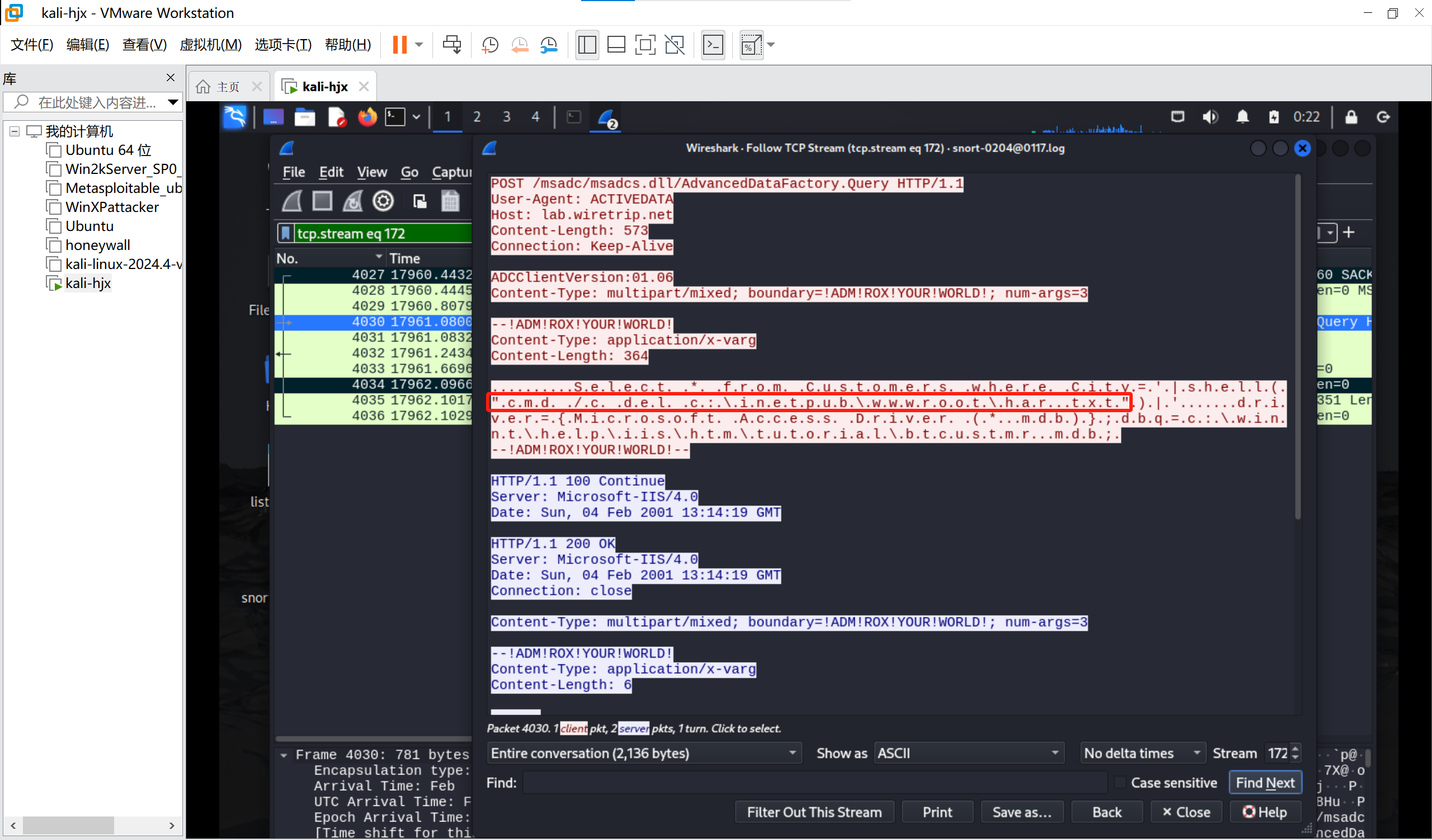Select packet 4034 in Wireshark packet list
1432x840 pixels.
[373, 385]
